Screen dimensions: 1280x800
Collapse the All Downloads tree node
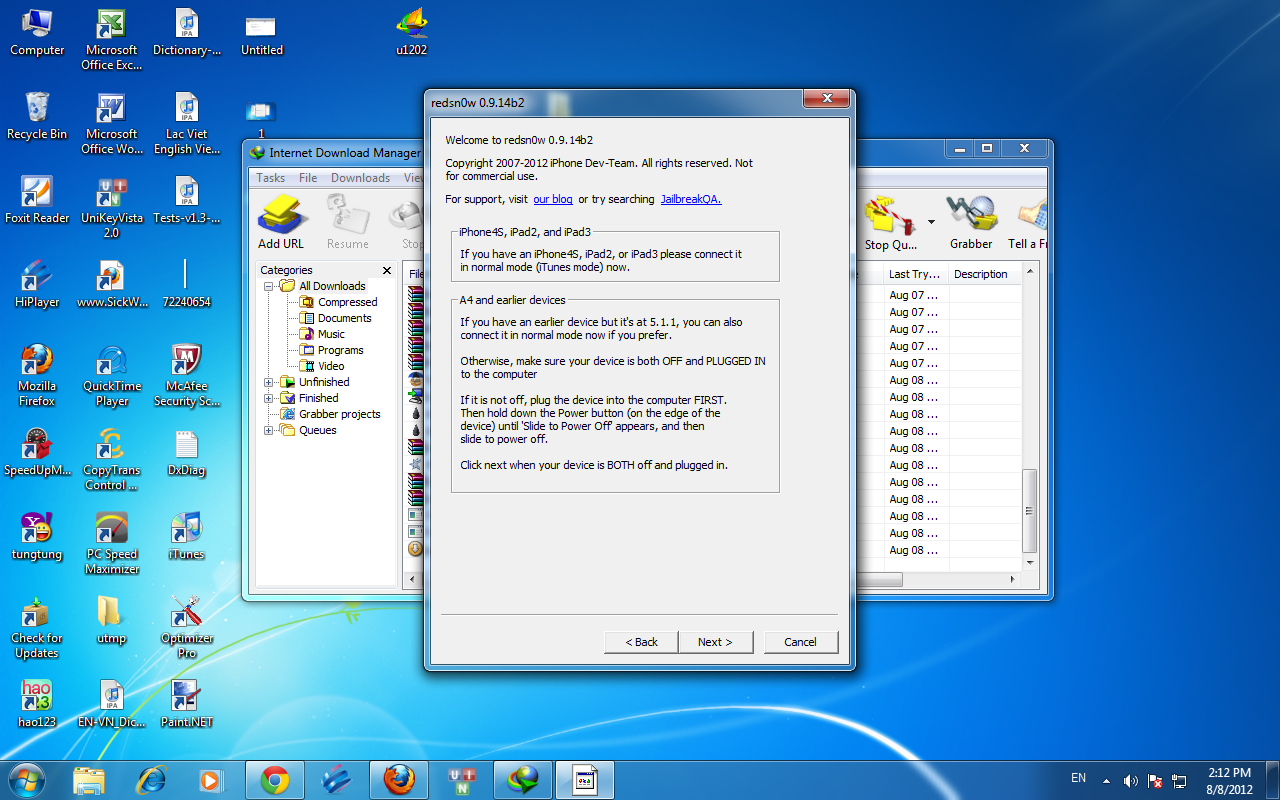point(269,286)
